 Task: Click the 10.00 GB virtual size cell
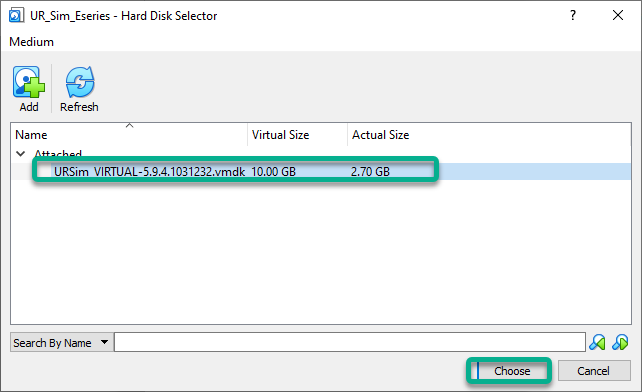click(x=273, y=172)
